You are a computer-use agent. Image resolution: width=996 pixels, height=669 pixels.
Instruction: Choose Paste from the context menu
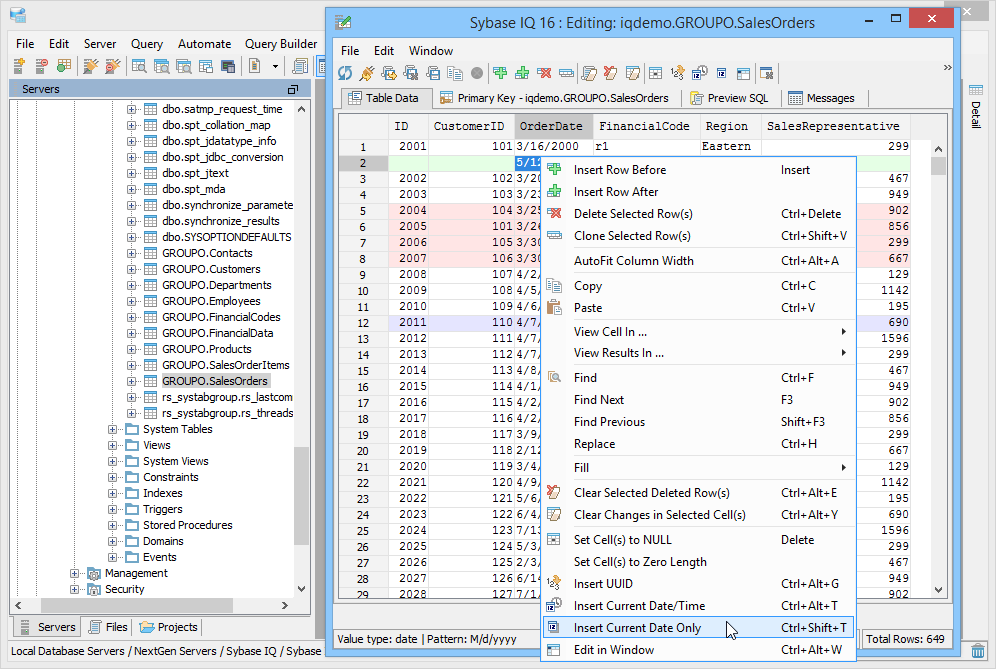(x=698, y=307)
